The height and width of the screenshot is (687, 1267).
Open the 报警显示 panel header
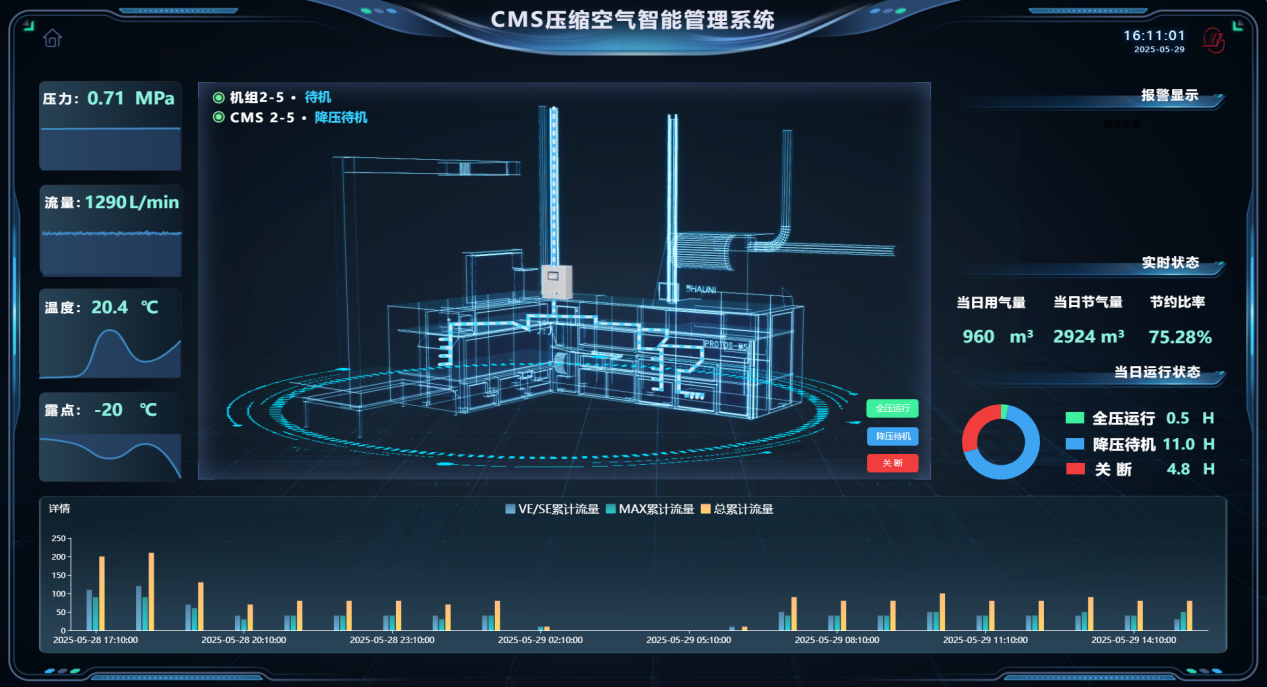1169,96
